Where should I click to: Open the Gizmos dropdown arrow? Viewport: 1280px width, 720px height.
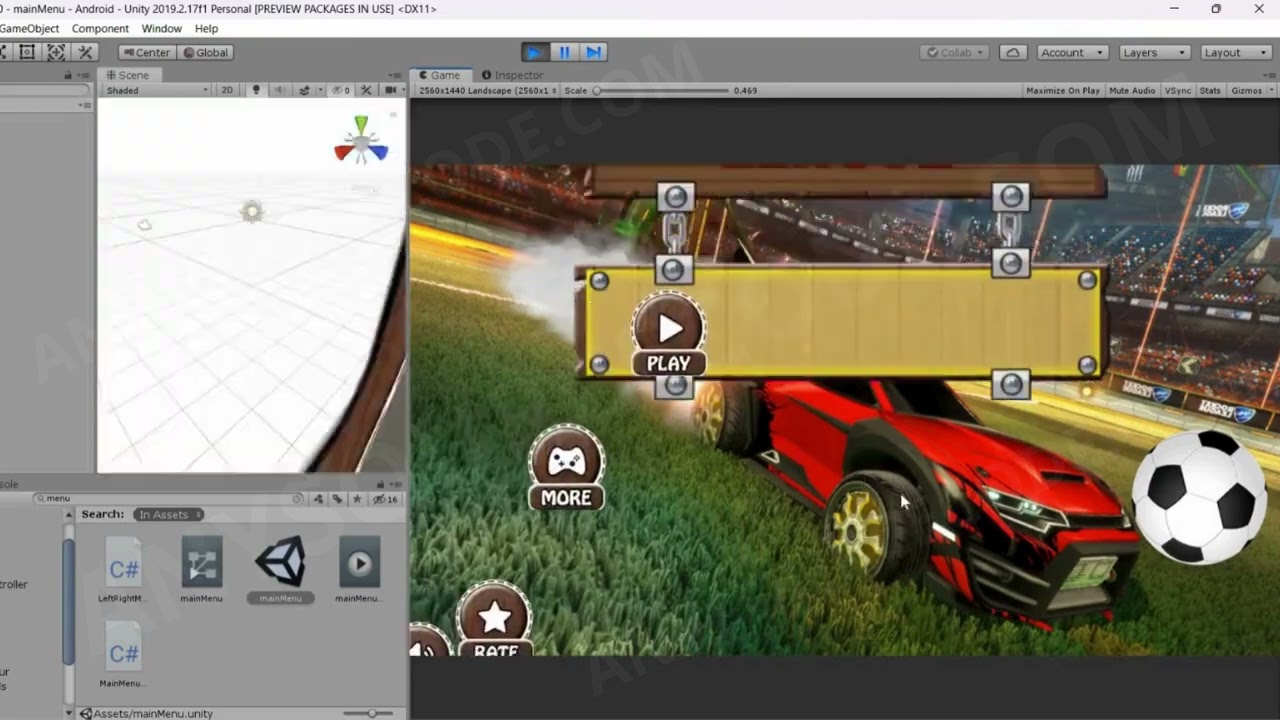1271,90
